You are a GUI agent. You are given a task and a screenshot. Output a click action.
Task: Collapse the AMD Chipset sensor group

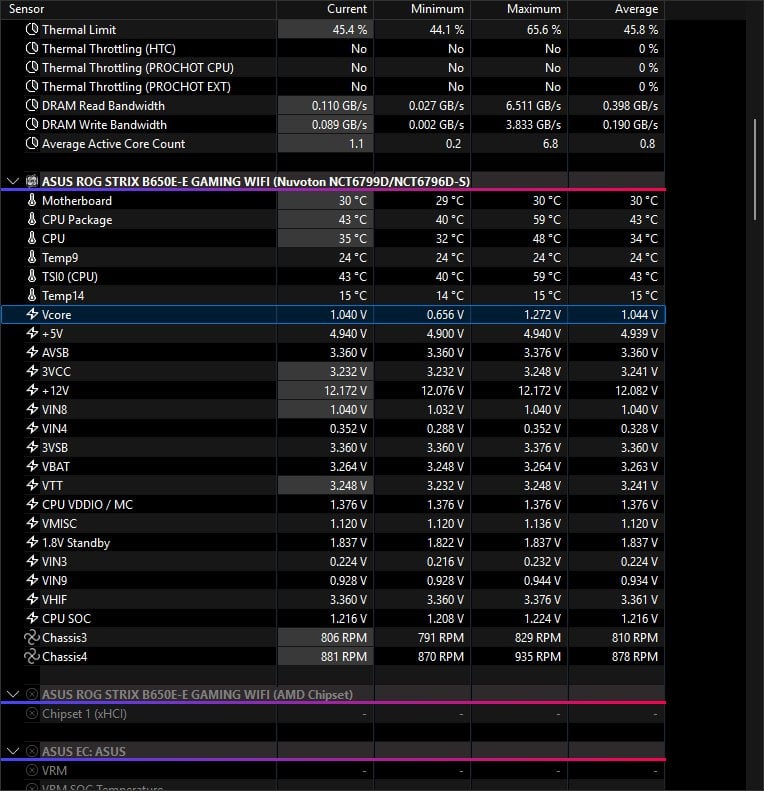tap(12, 694)
